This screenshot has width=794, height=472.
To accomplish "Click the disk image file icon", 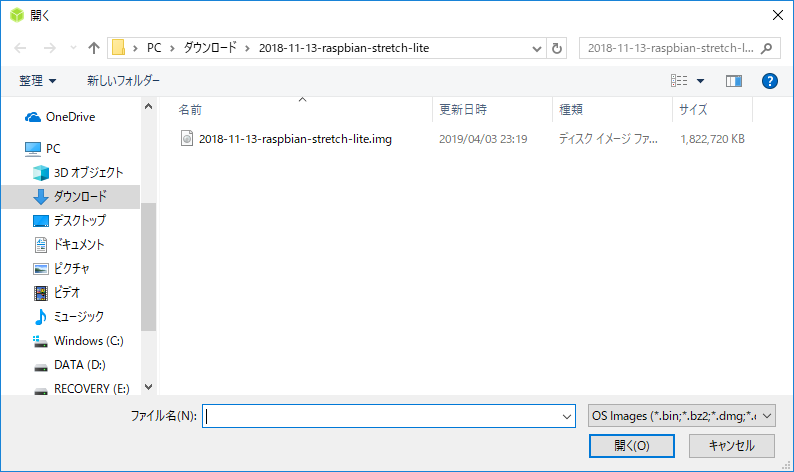I will click(x=187, y=138).
